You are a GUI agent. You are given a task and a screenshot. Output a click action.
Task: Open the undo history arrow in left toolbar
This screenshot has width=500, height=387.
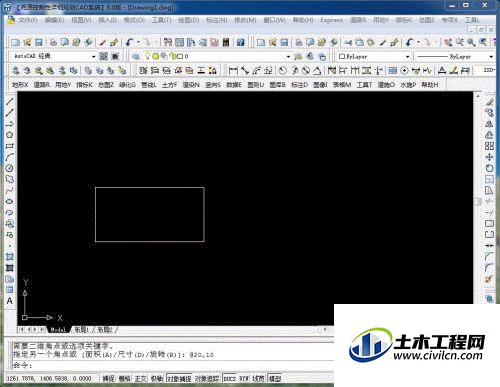(x=138, y=42)
